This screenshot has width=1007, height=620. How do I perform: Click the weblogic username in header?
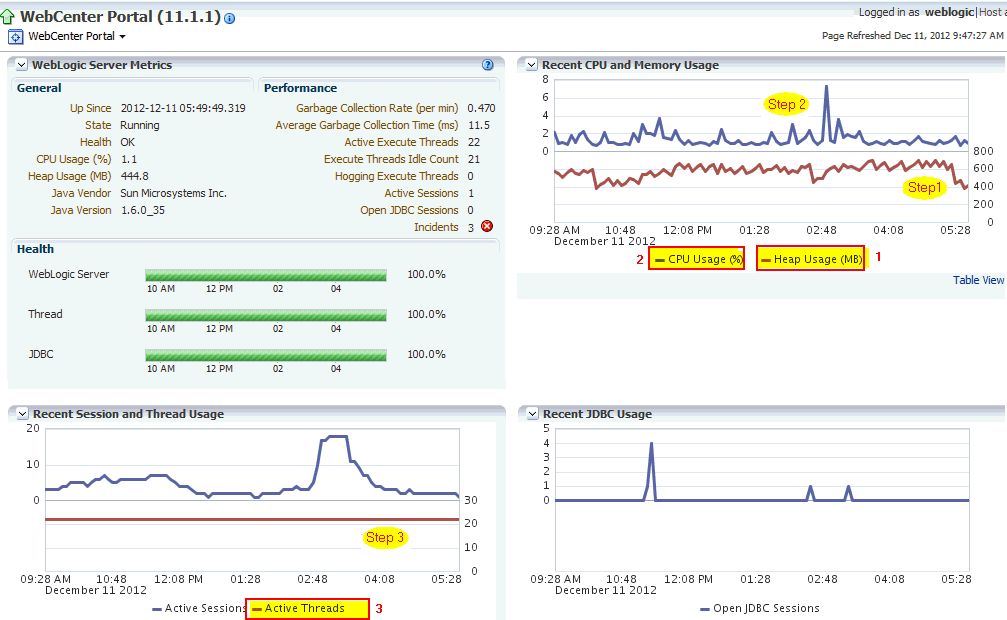pos(950,12)
